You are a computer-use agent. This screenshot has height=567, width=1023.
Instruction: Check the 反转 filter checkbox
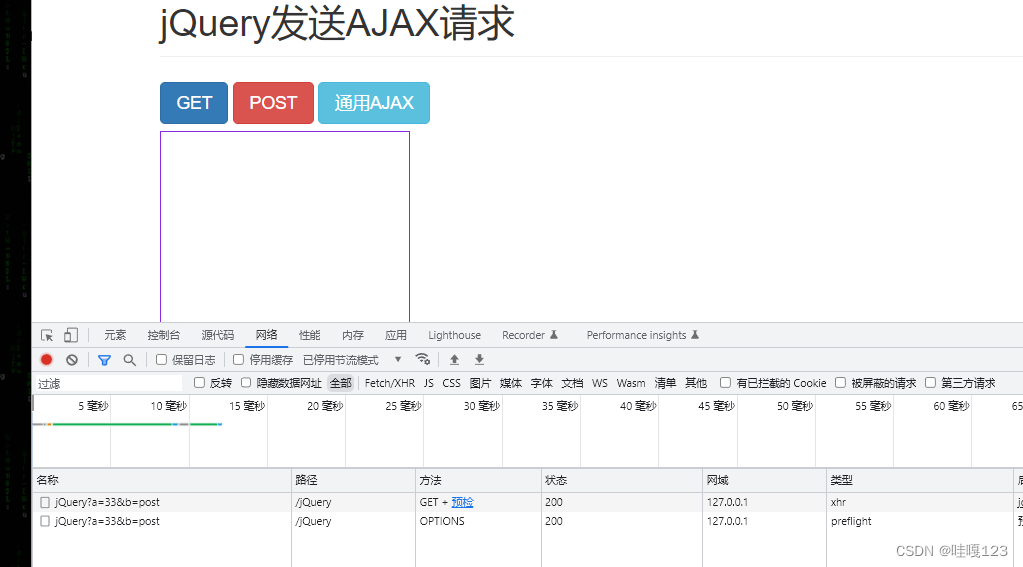[200, 383]
